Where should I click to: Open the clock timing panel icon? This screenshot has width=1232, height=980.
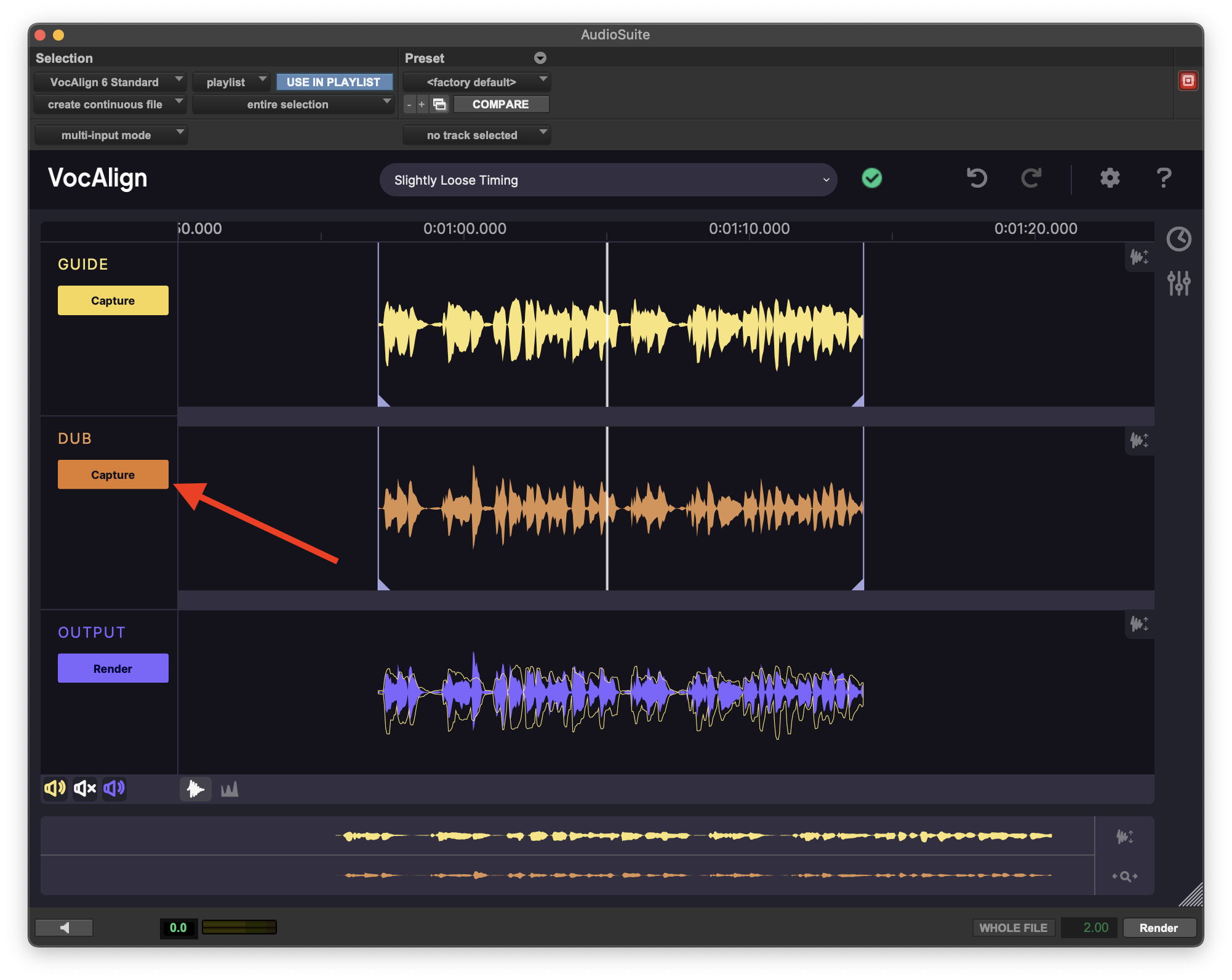coord(1178,239)
